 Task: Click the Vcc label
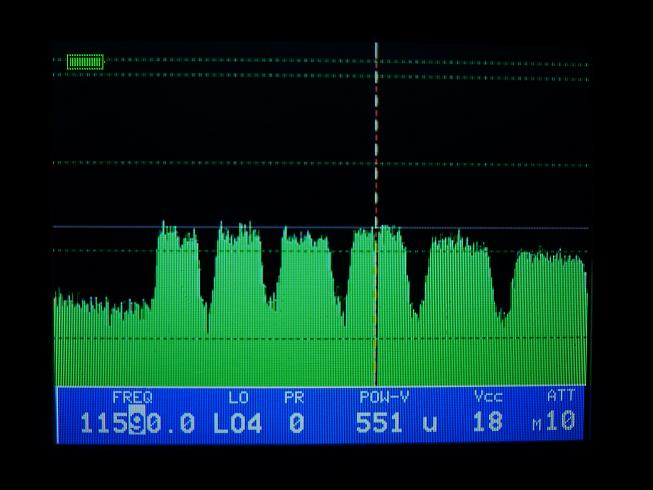click(488, 397)
